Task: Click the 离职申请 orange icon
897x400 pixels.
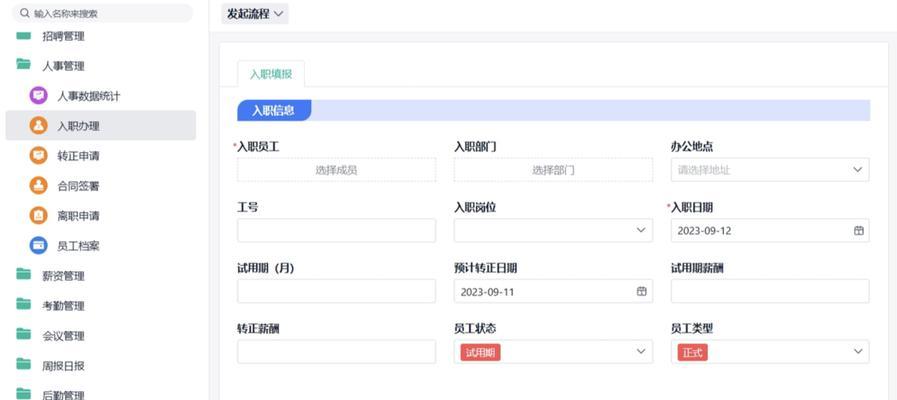Action: click(x=38, y=215)
